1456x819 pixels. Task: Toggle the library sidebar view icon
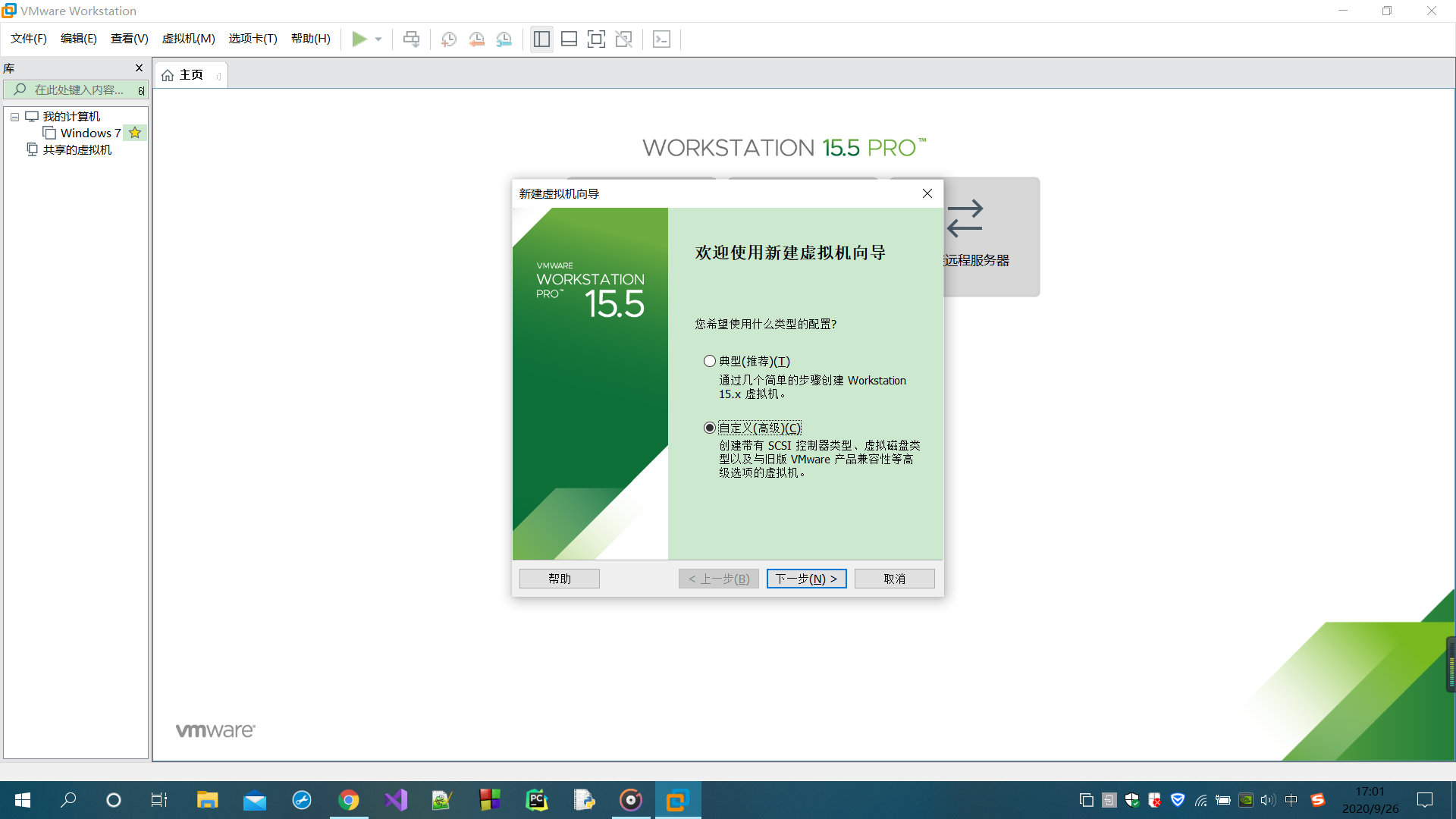pos(541,39)
